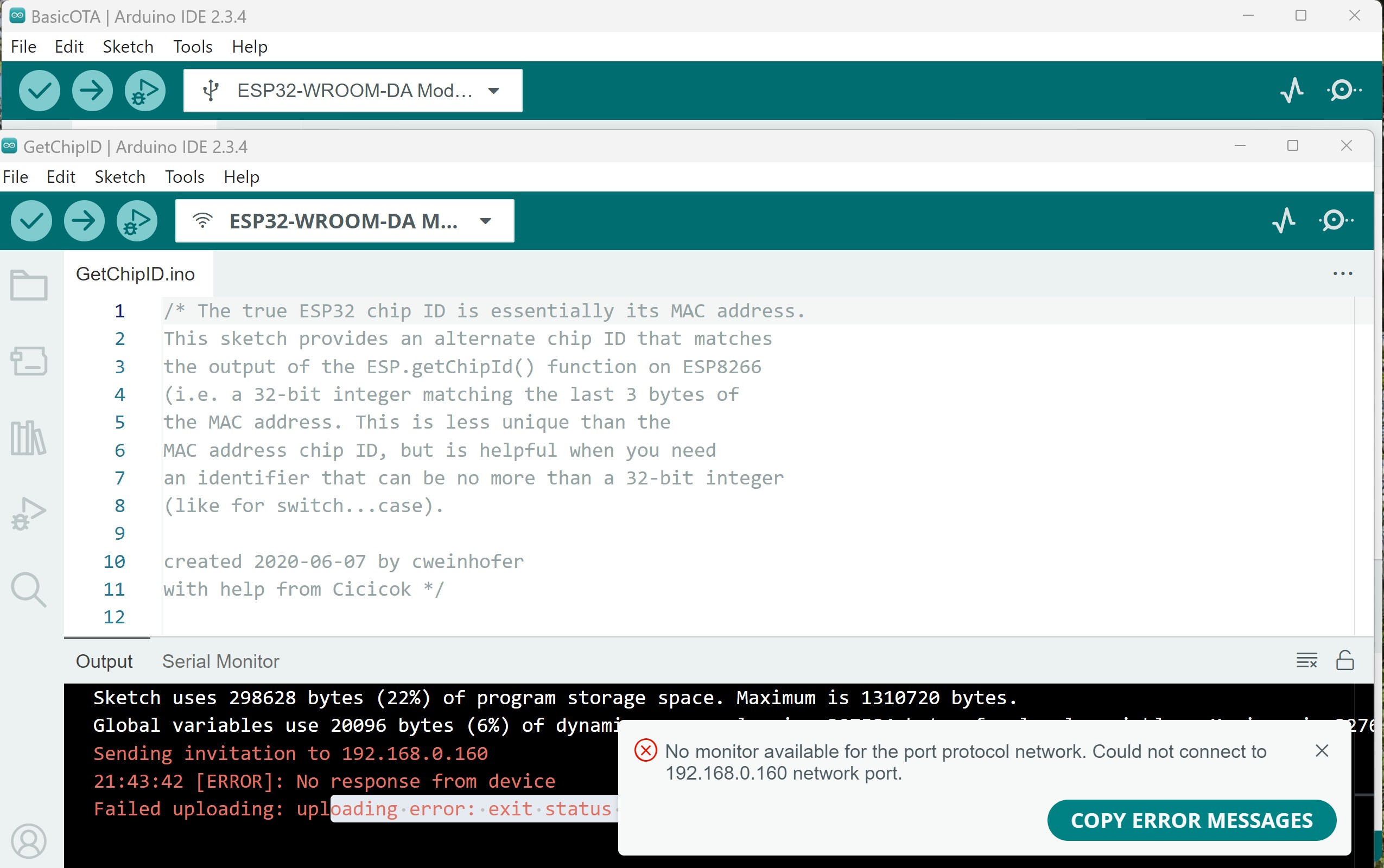This screenshot has width=1384, height=868.
Task: Open the editor tab options menu
Action: tap(1343, 273)
